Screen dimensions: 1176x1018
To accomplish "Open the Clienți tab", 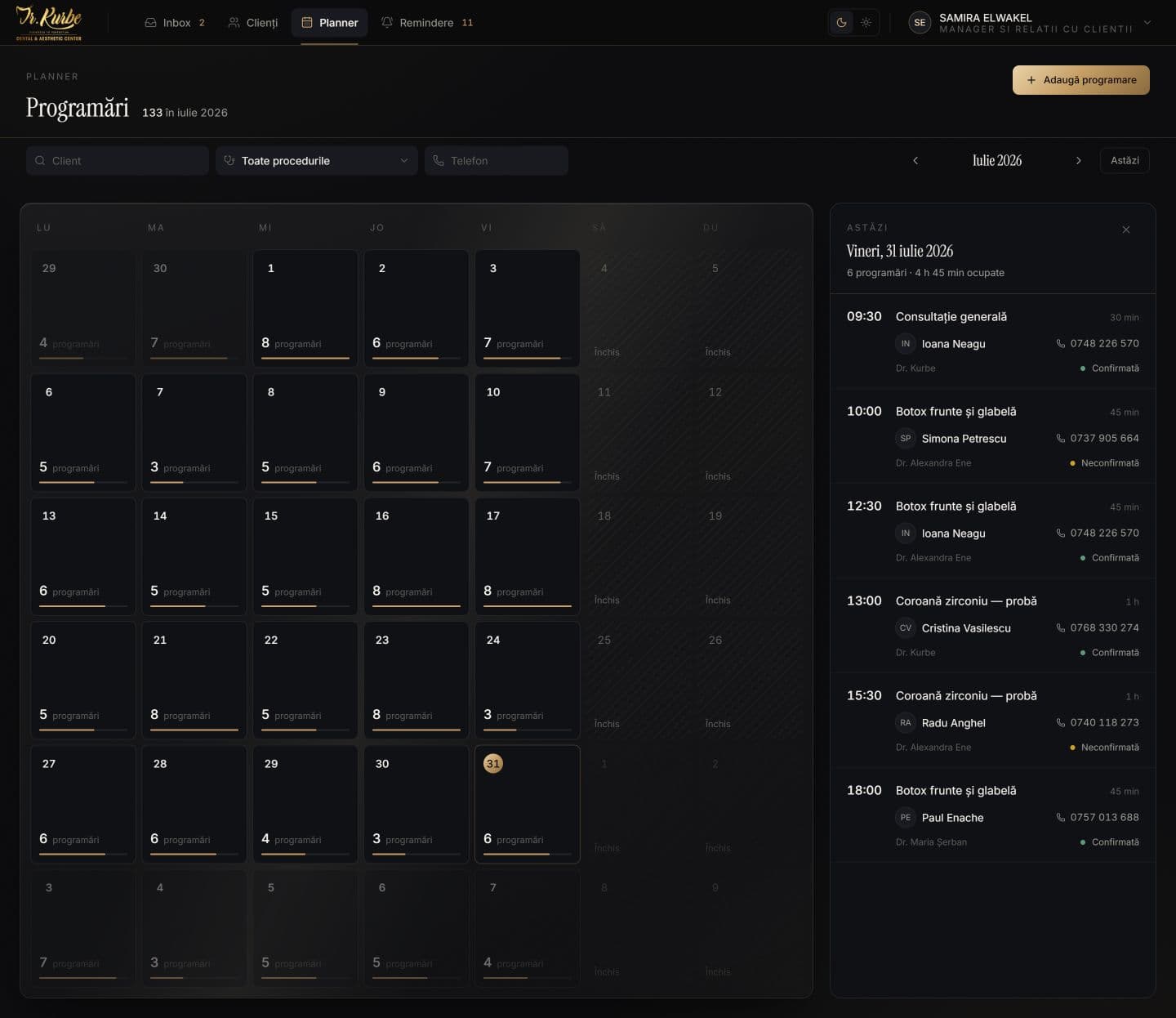I will pyautogui.click(x=253, y=23).
